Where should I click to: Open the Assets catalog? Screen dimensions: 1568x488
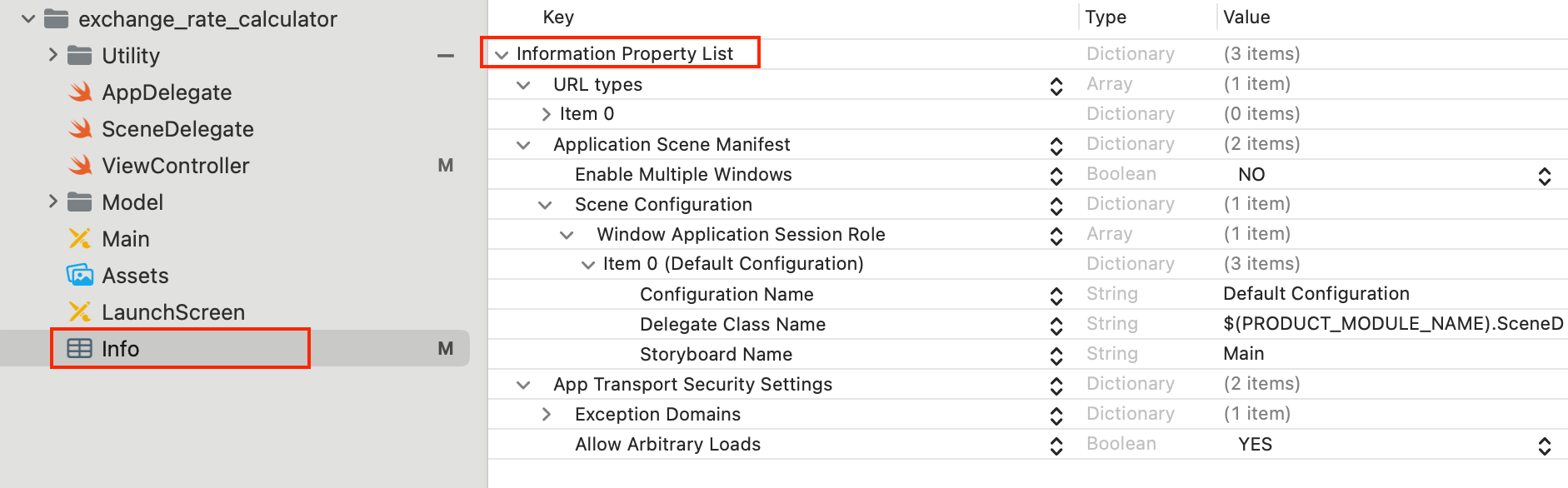pos(135,275)
